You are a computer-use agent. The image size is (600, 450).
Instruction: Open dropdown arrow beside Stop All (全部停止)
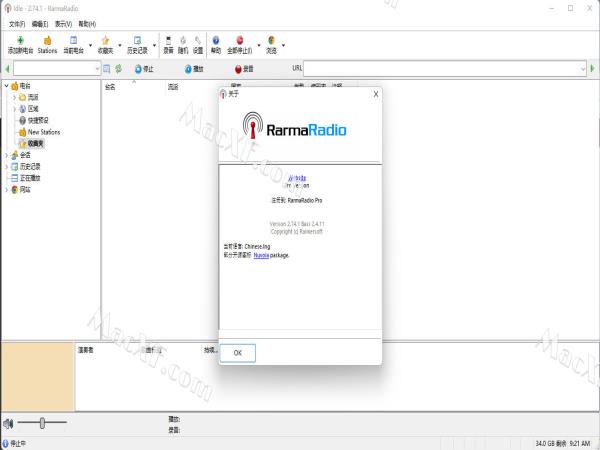[259, 45]
